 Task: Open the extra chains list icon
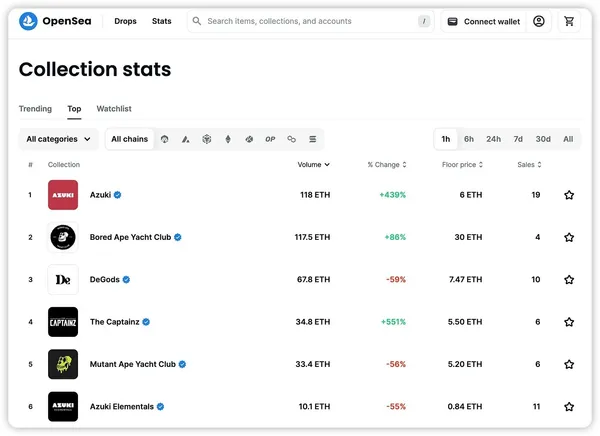[x=313, y=139]
